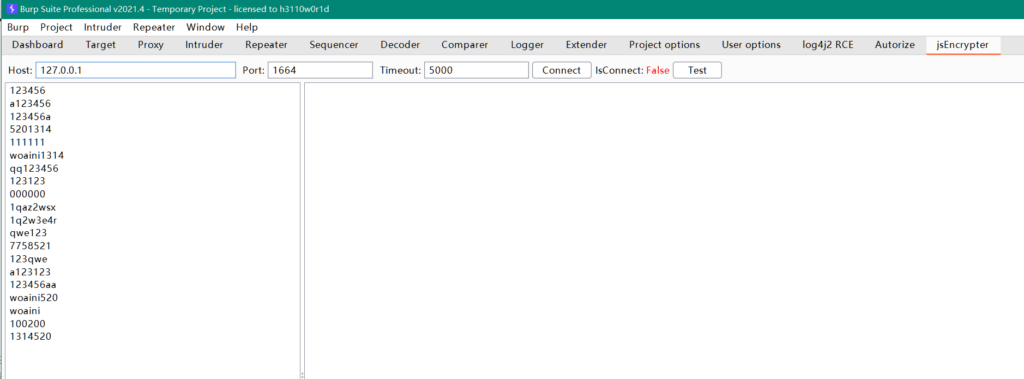
Task: Open the Project options tab
Action: click(665, 45)
